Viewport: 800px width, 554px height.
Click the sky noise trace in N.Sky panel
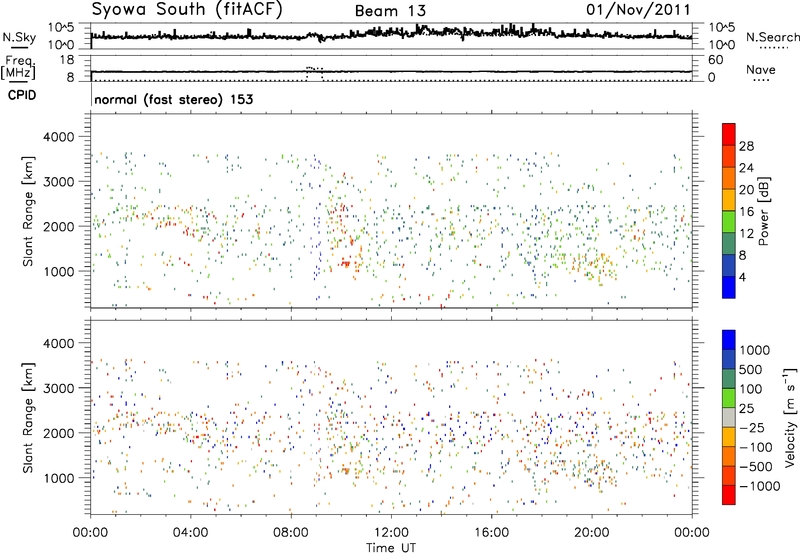[x=391, y=35]
